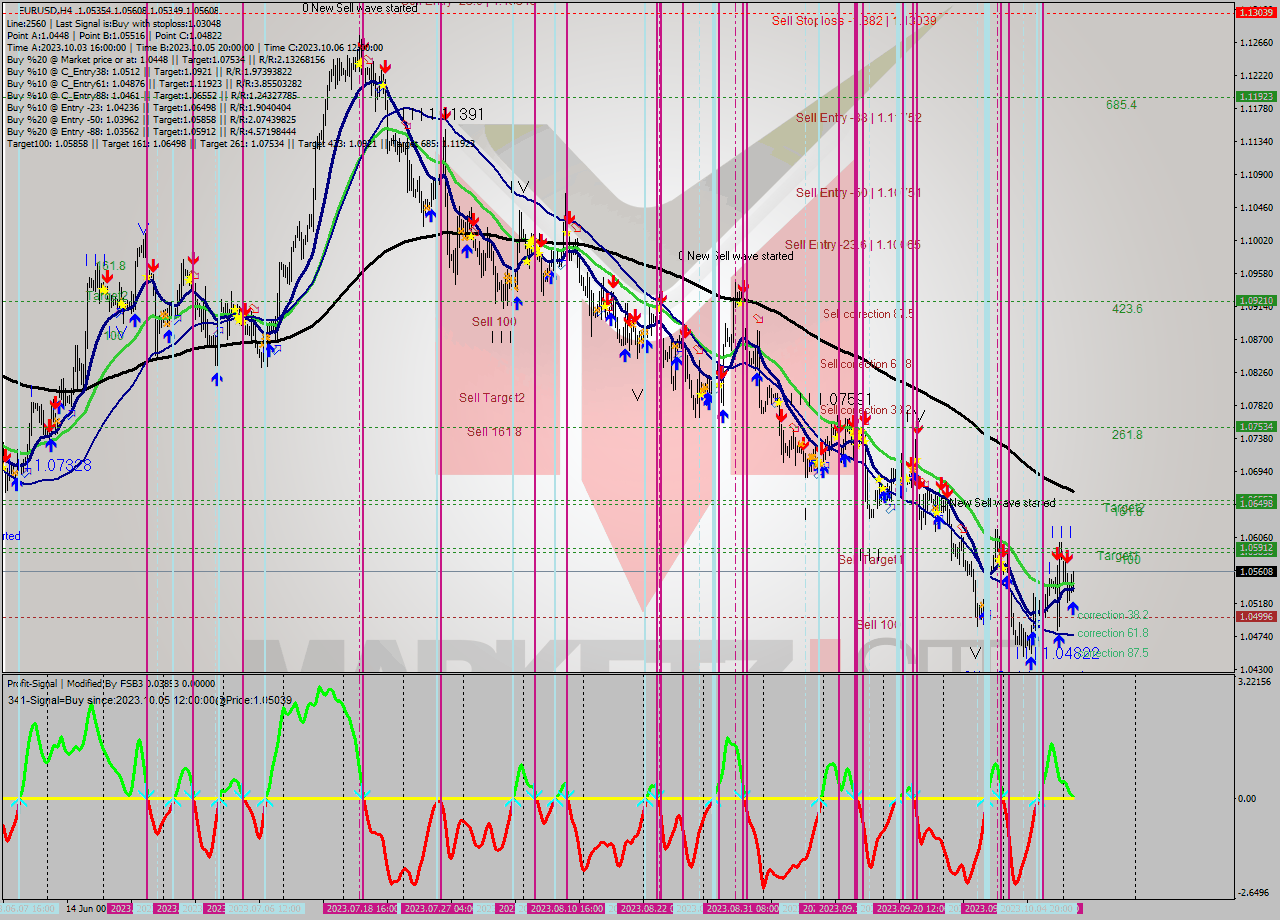Image resolution: width=1280 pixels, height=920 pixels.
Task: Select the green 1.07534 price axis tag
Action: 1255,426
